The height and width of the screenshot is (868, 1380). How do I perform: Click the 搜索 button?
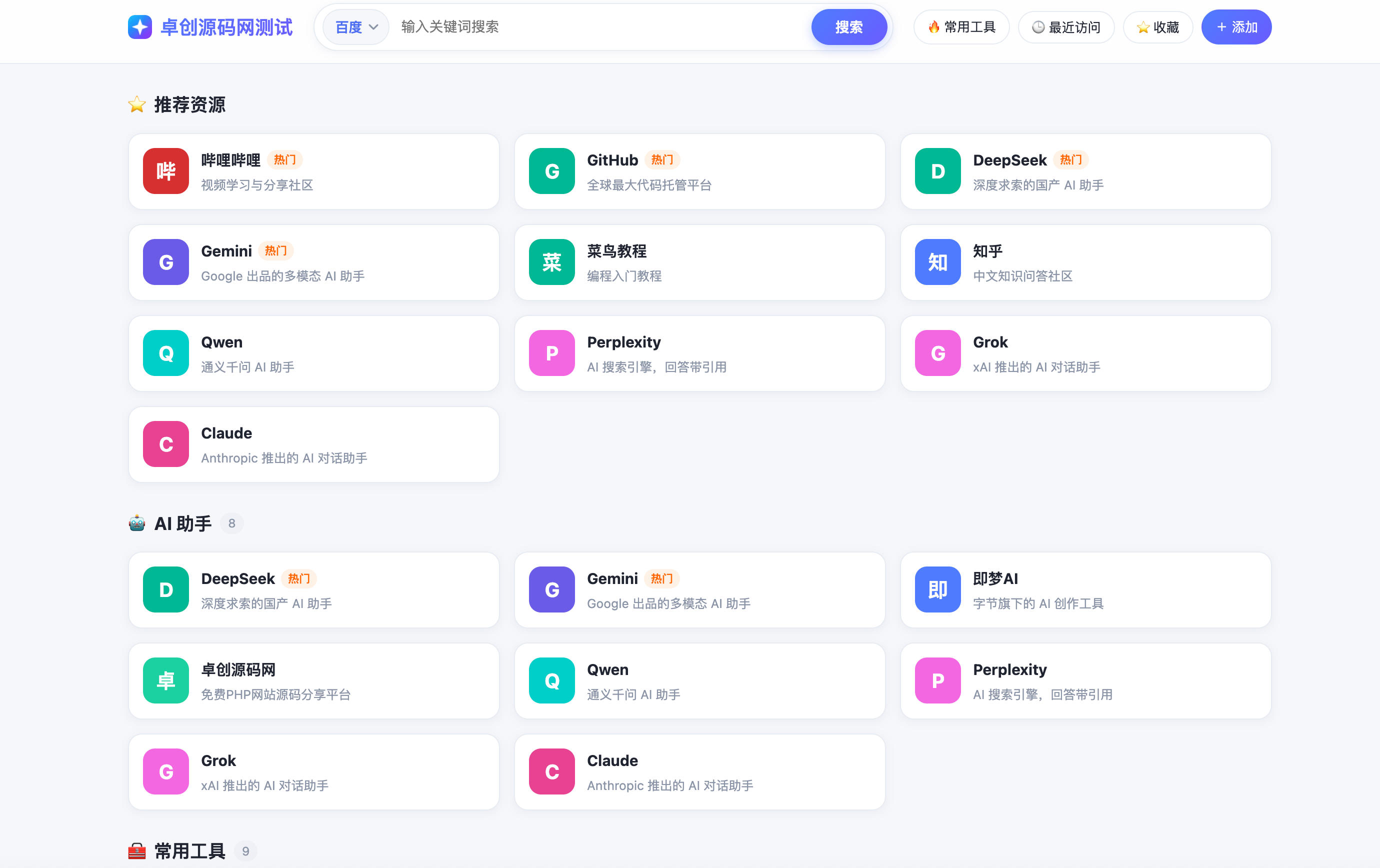pos(848,27)
